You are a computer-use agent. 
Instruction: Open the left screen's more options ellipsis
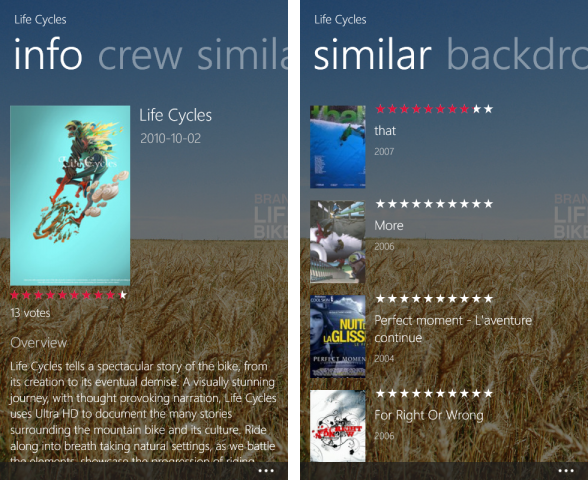point(266,471)
